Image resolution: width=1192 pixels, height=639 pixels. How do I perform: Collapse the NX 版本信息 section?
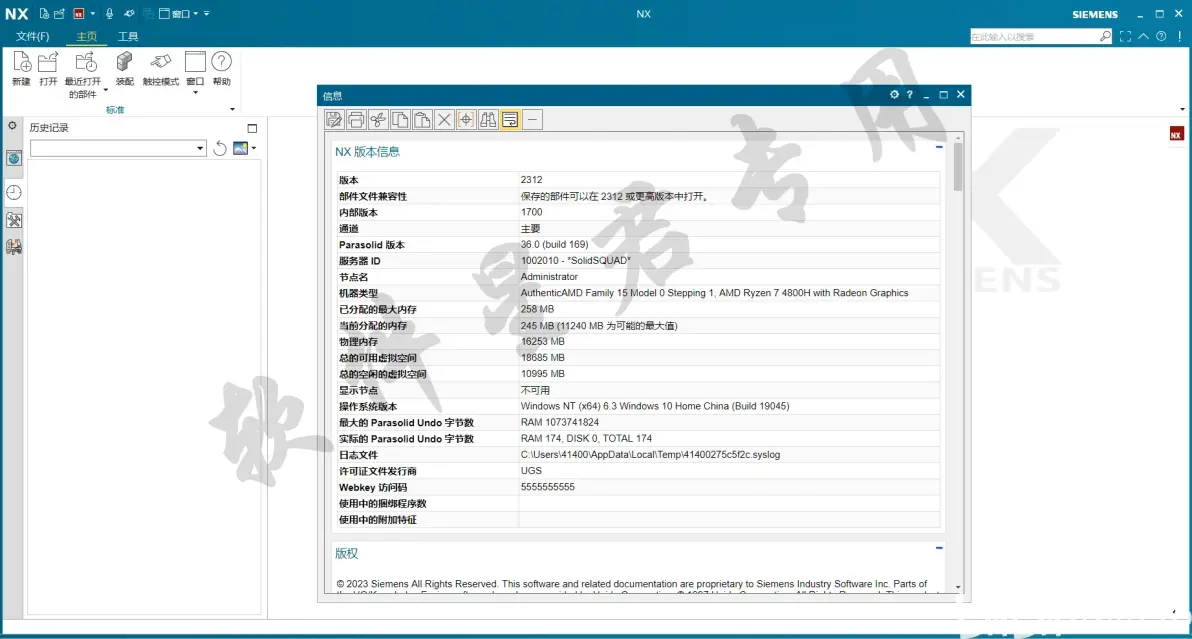[x=939, y=147]
